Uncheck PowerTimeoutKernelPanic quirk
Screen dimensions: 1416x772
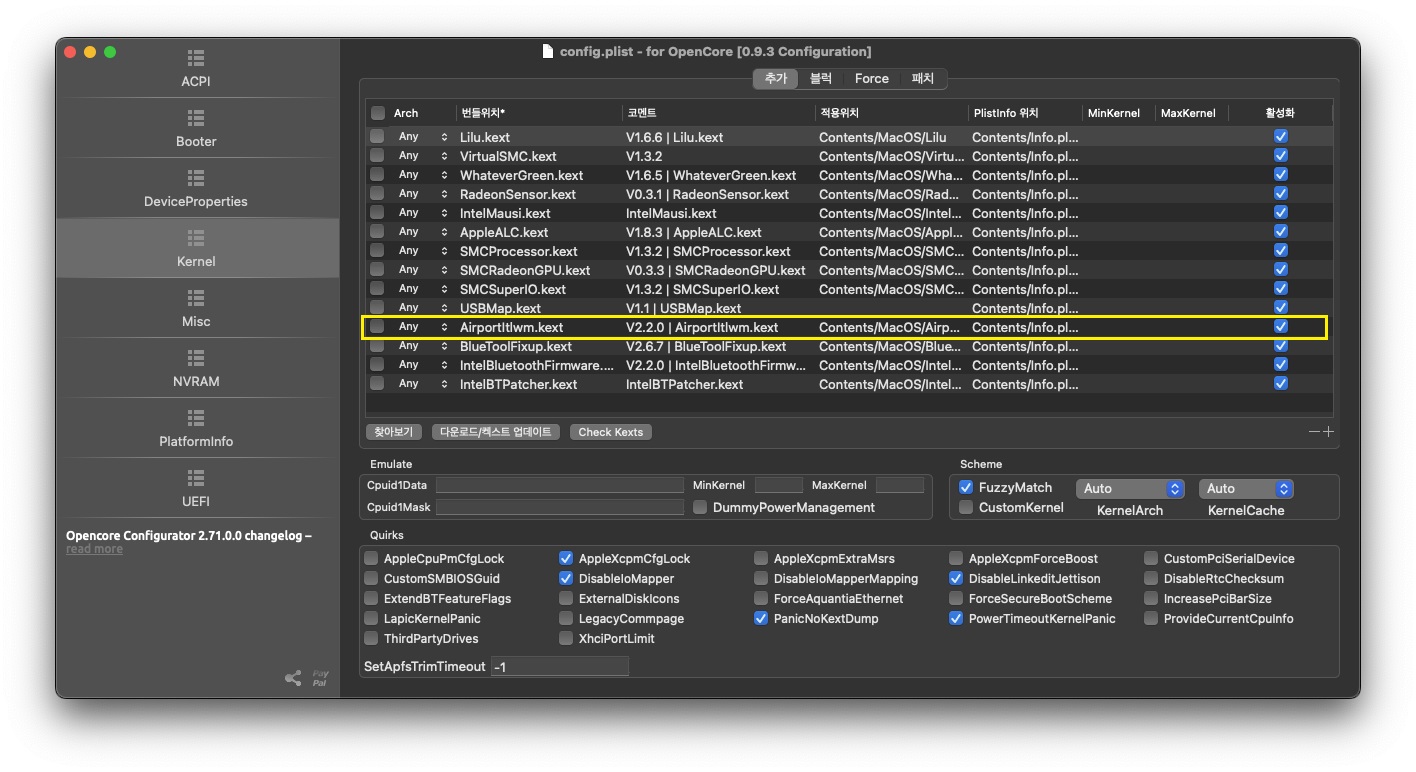click(956, 618)
